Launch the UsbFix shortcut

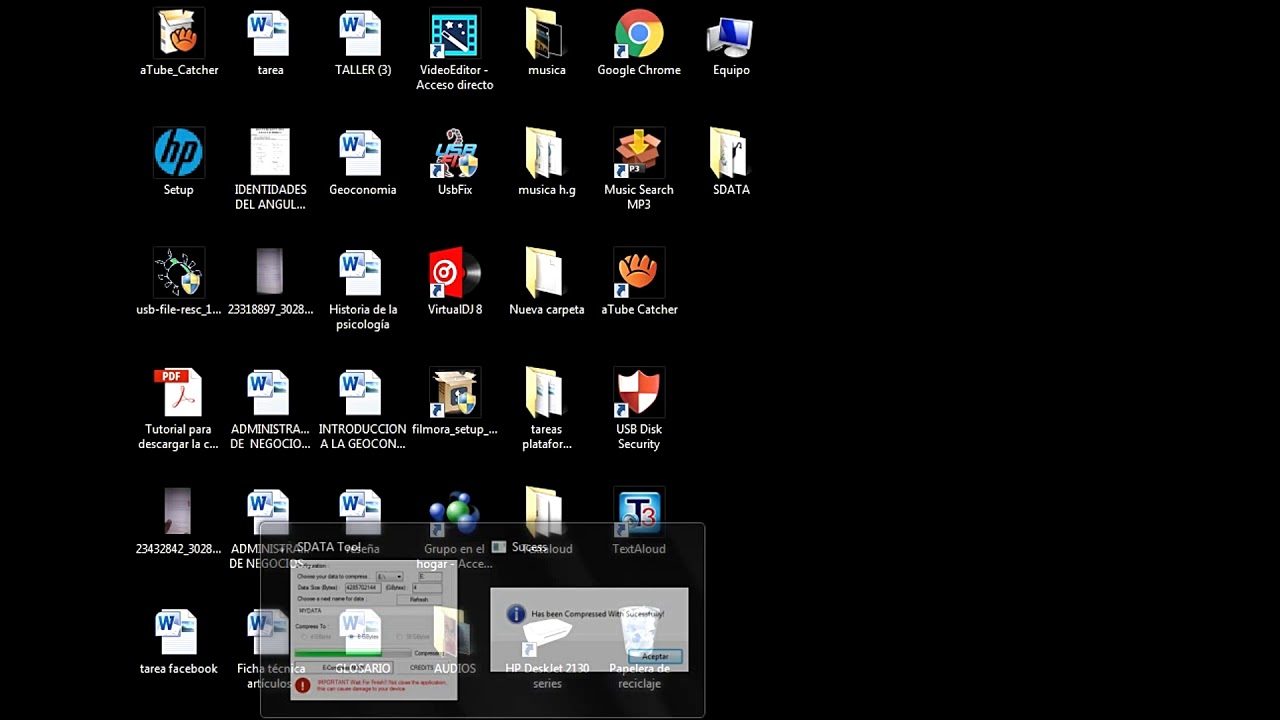(455, 162)
